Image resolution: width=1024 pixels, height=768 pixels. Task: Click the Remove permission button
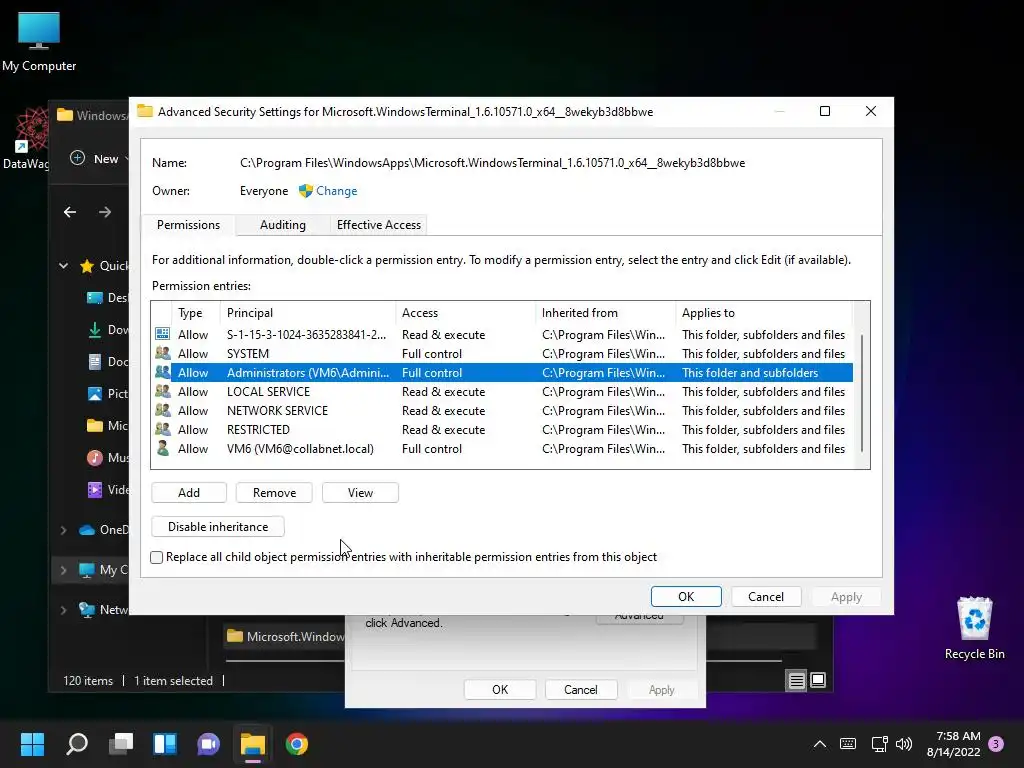[274, 492]
